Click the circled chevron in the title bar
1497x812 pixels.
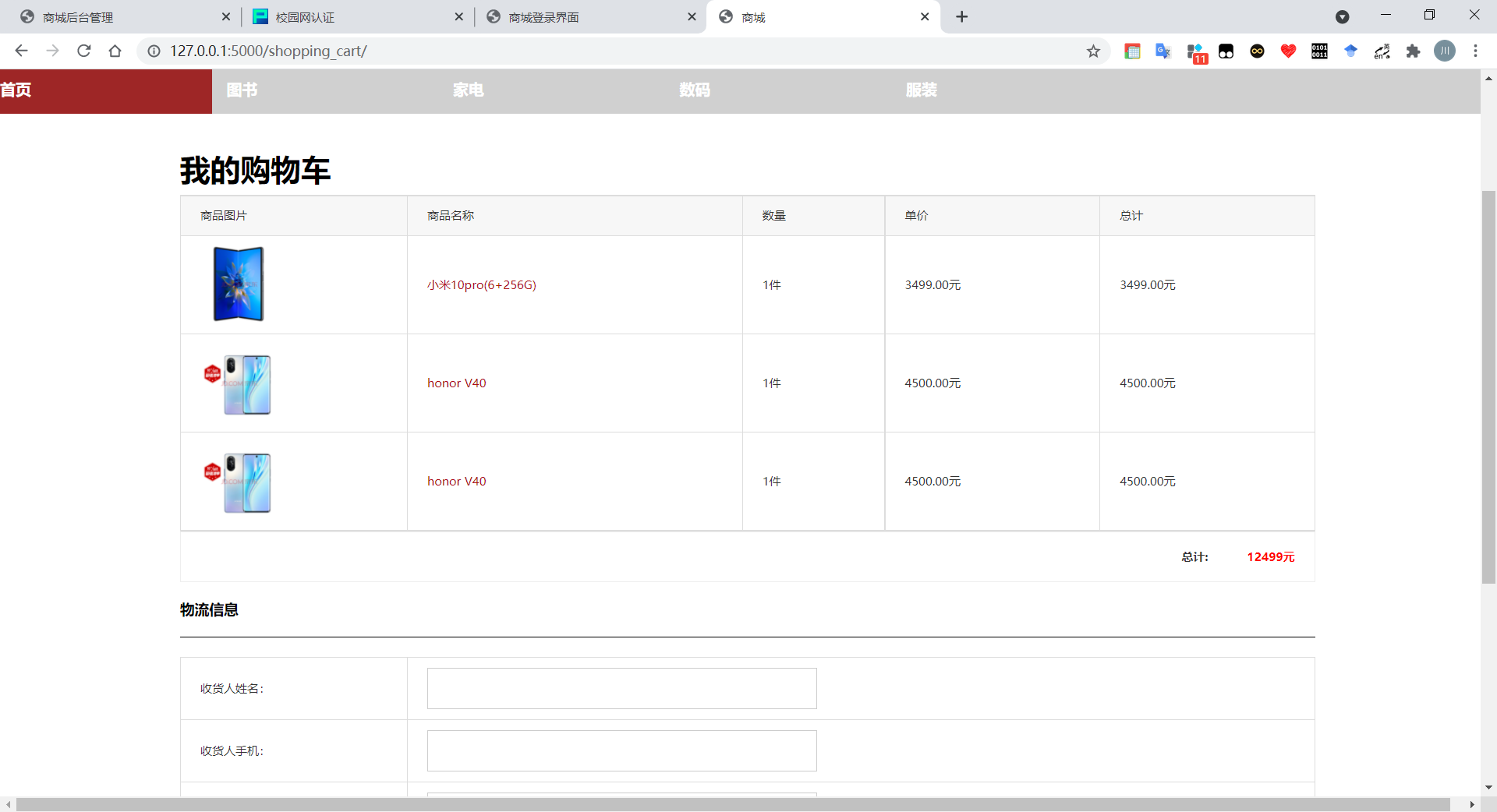point(1343,16)
